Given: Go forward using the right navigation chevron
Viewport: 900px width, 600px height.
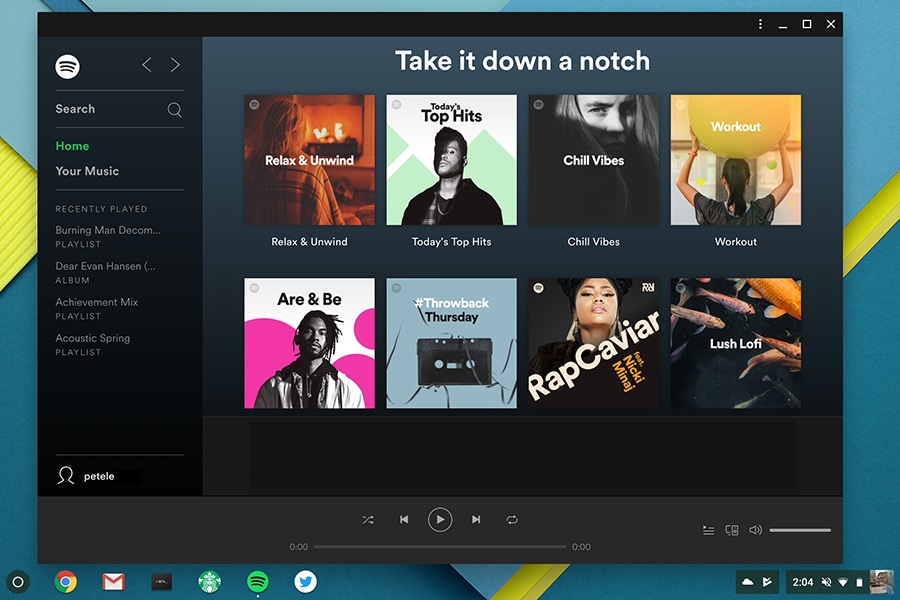Looking at the screenshot, I should point(175,64).
